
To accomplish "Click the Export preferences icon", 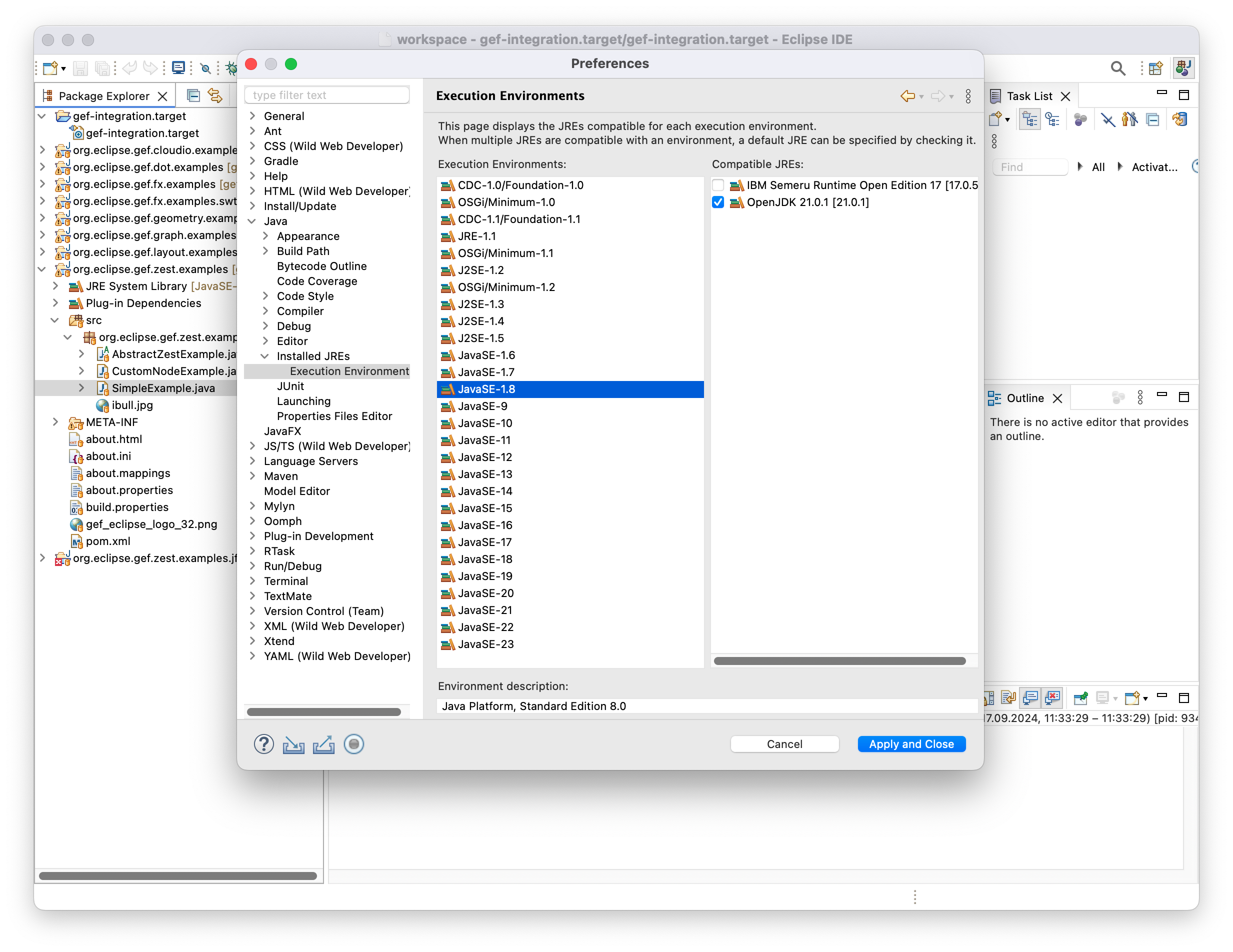I will coord(323,744).
